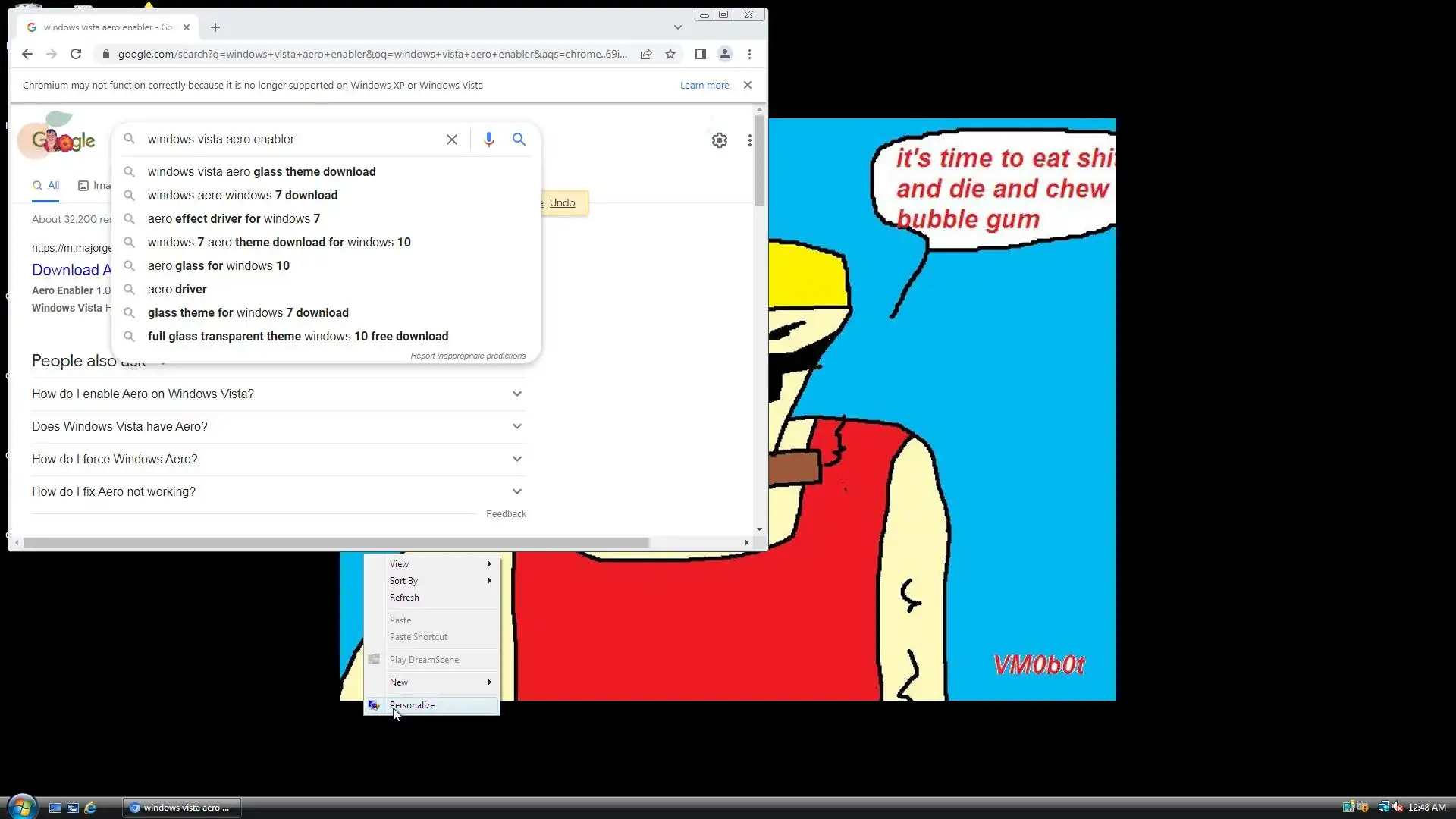Viewport: 1456px width, 819px height.
Task: Click the horizontal scrollbar thumb
Action: [336, 542]
